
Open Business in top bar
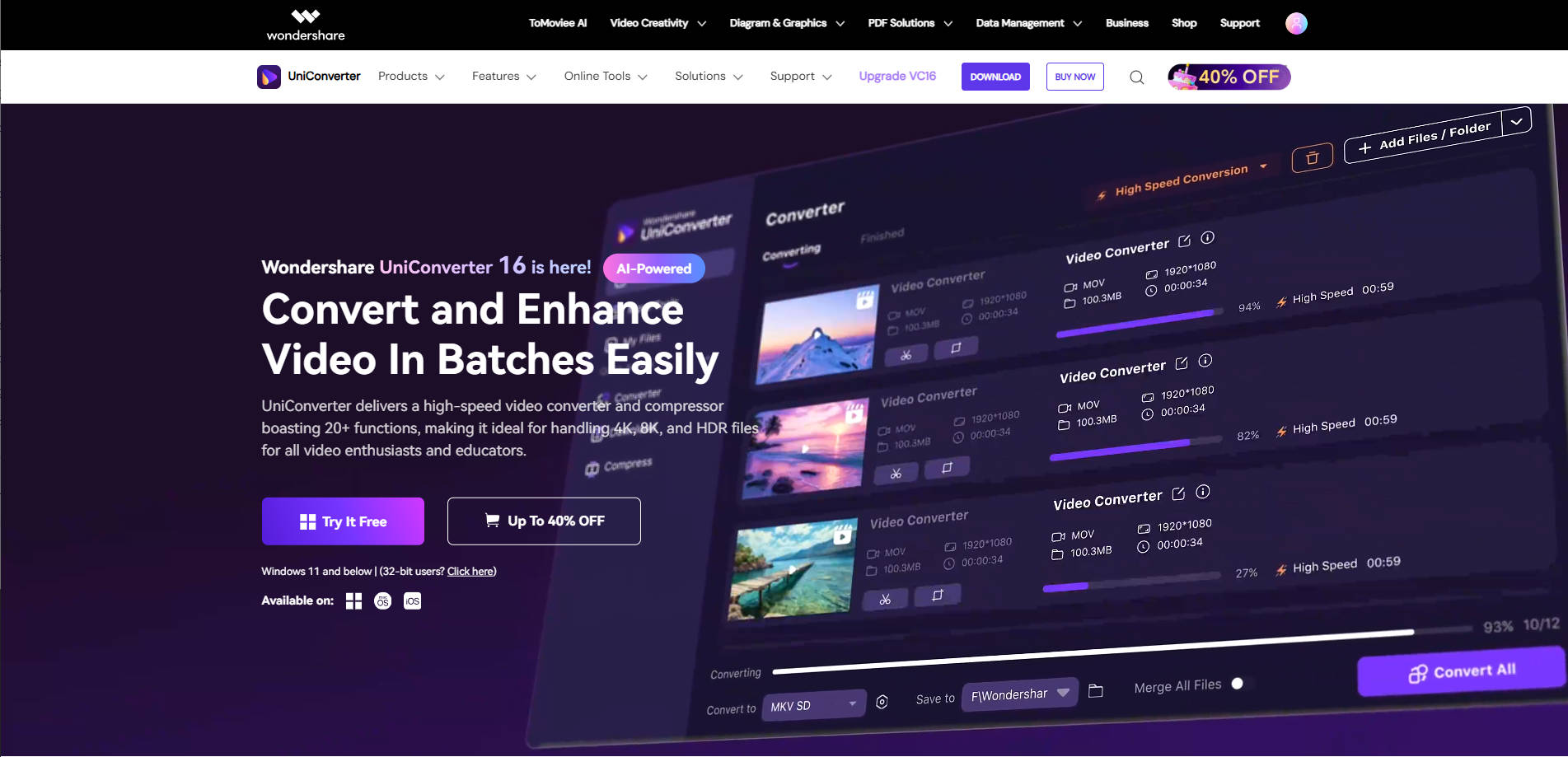[1126, 23]
